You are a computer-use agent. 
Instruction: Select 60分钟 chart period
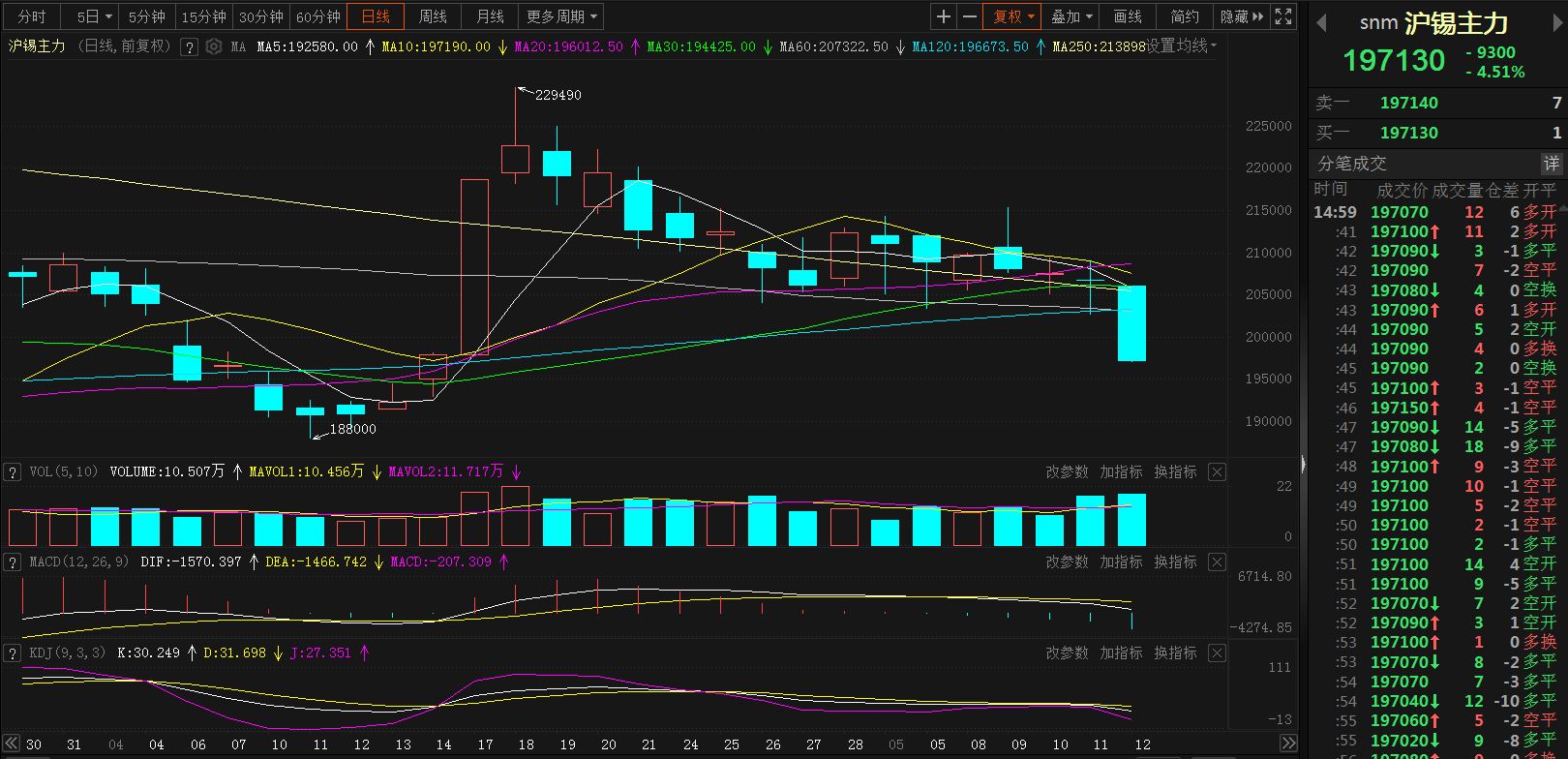(x=318, y=16)
